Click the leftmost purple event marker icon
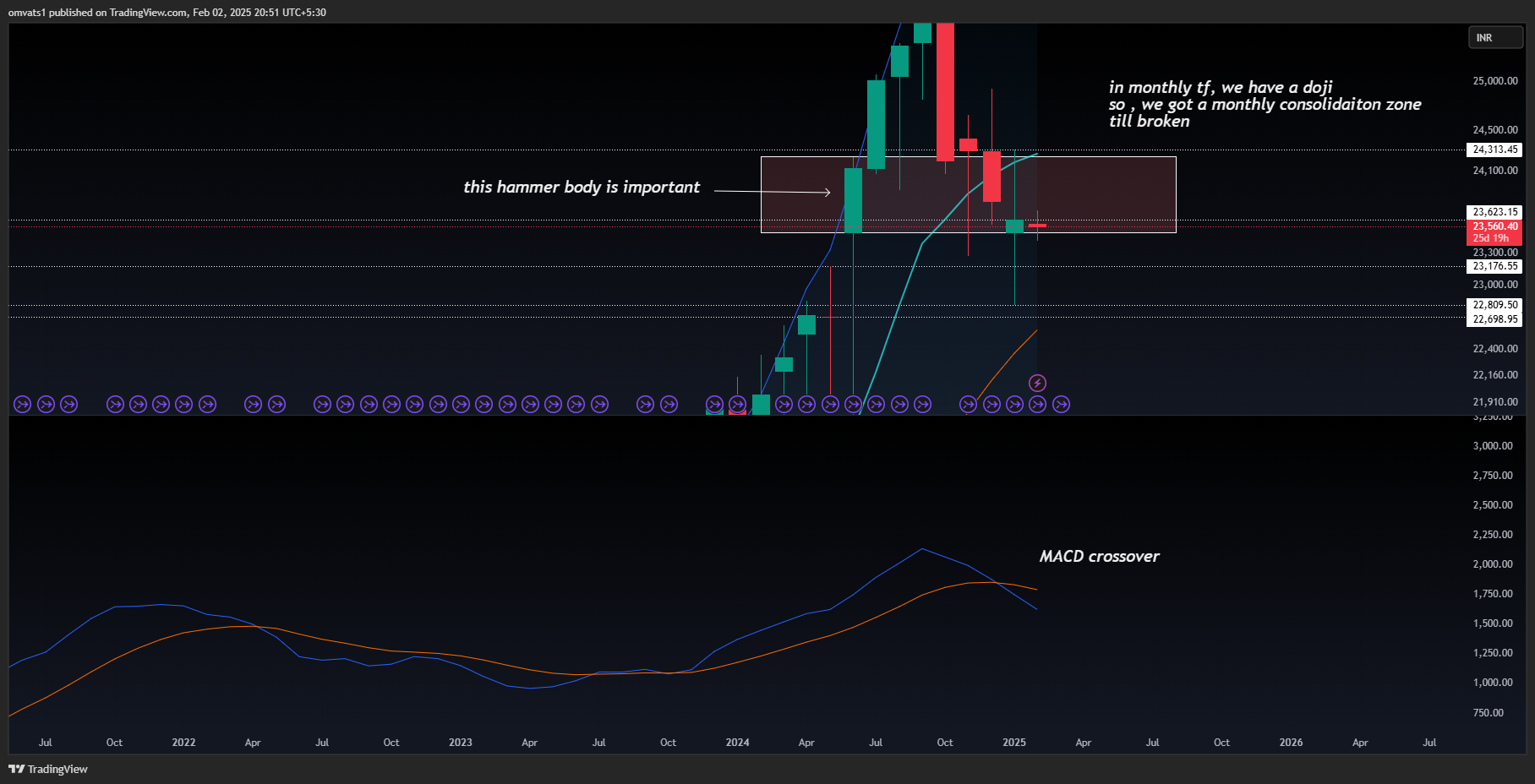The width and height of the screenshot is (1535, 784). (x=23, y=405)
